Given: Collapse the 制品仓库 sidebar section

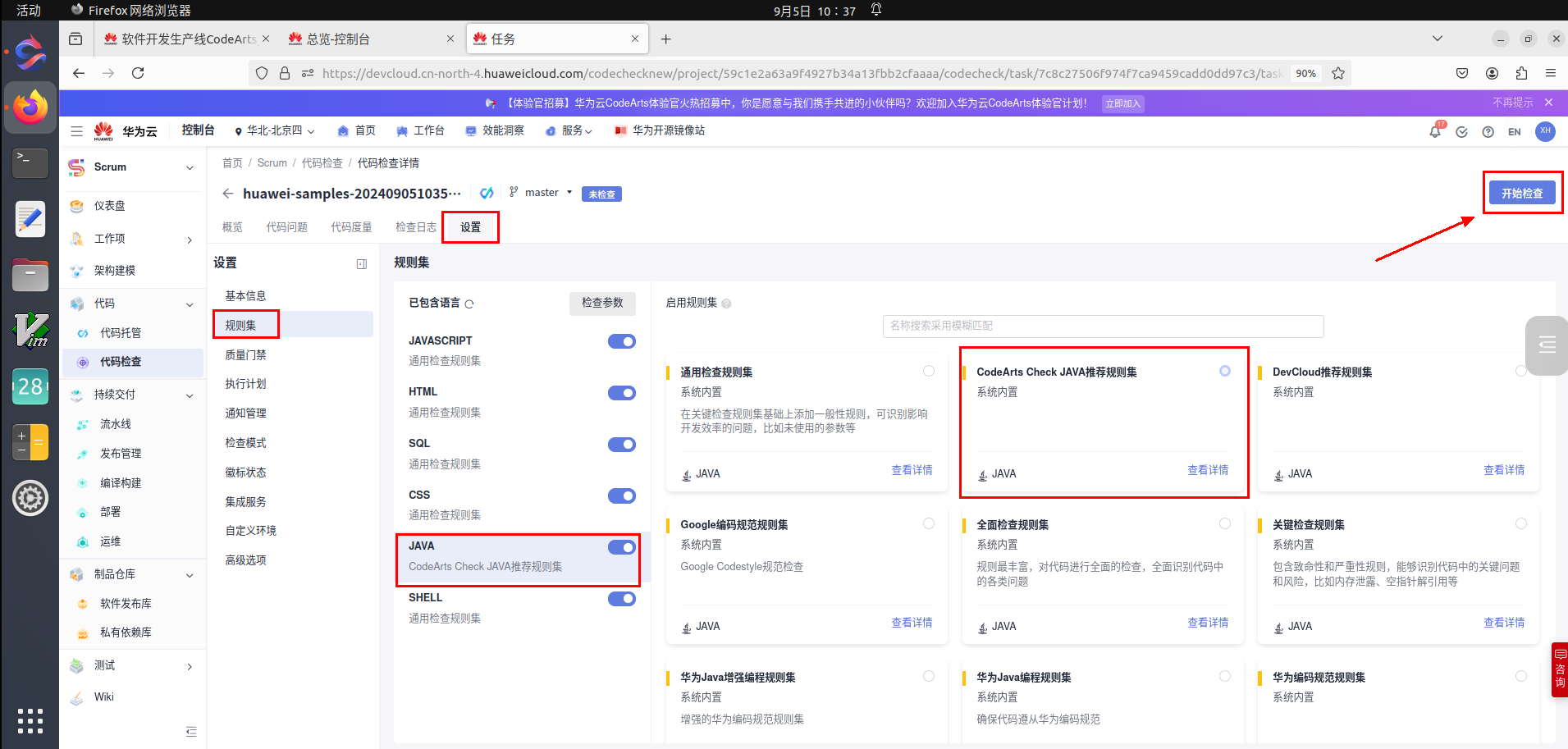Looking at the screenshot, I should pyautogui.click(x=190, y=575).
